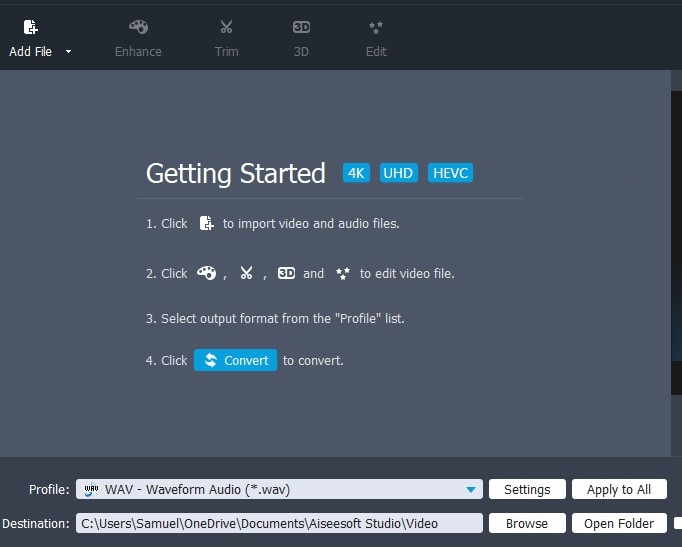The image size is (682, 547).
Task: Browse for a destination folder
Action: pyautogui.click(x=527, y=523)
